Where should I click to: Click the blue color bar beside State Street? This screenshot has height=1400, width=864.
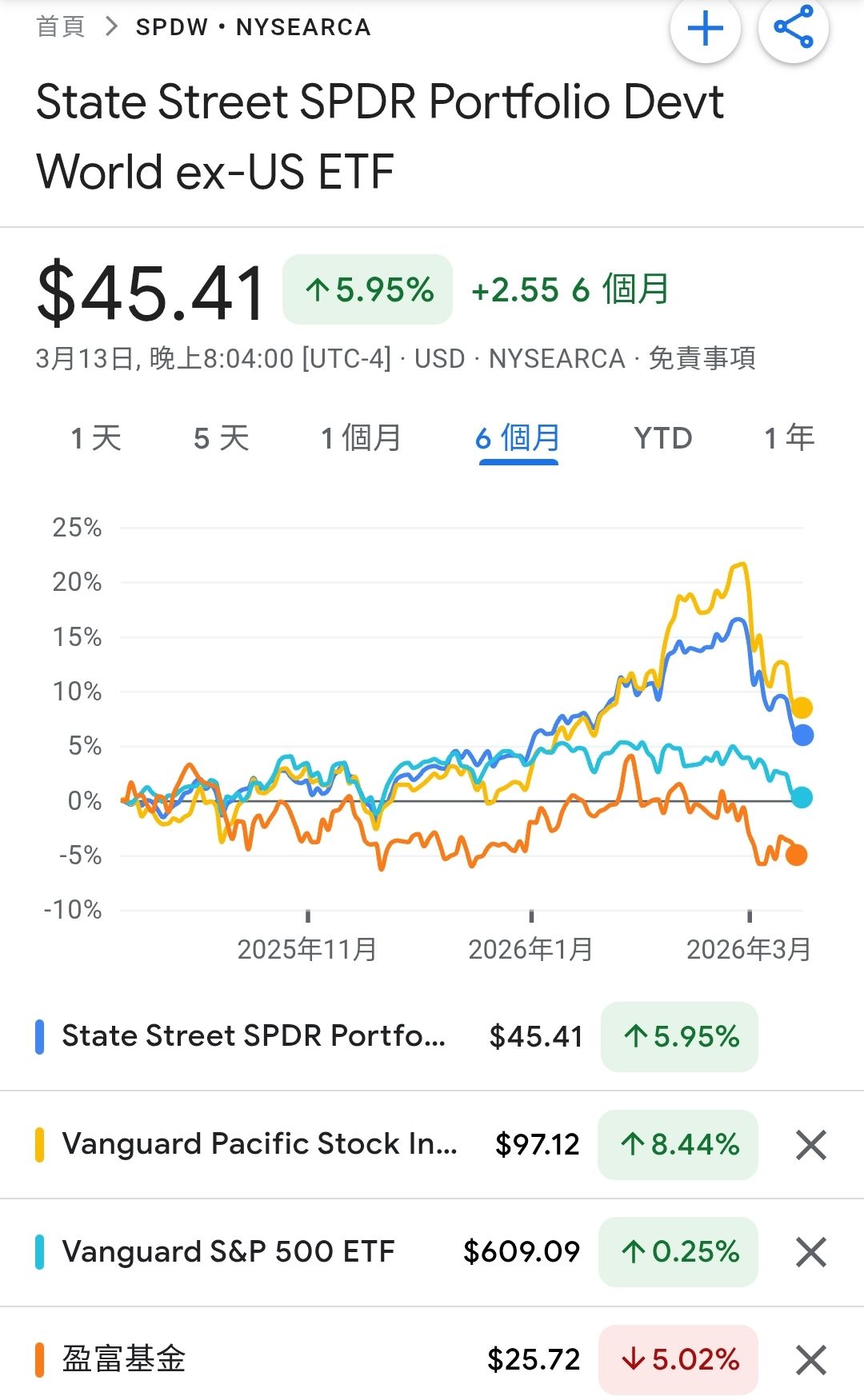pyautogui.click(x=40, y=1036)
